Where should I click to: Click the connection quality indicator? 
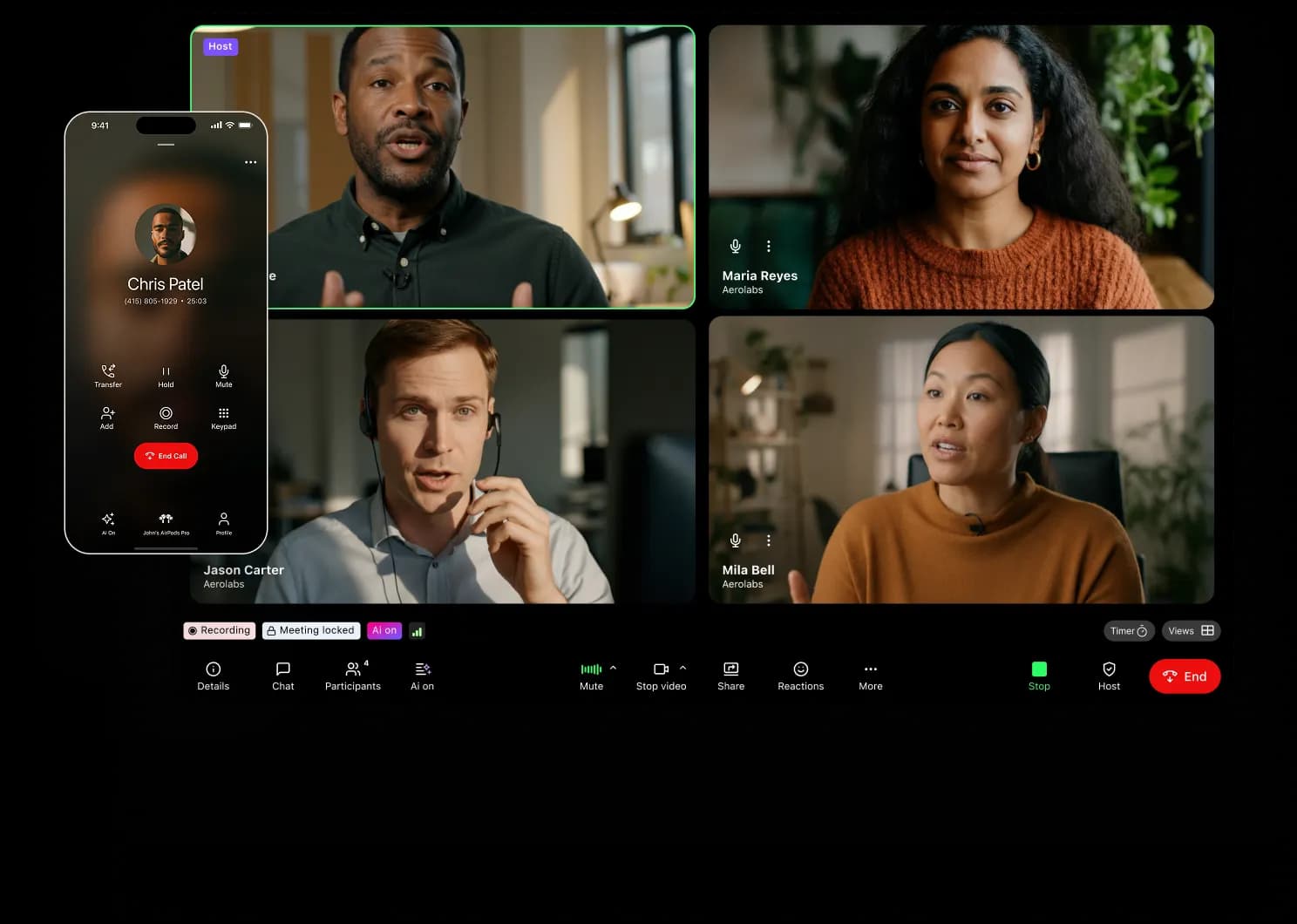pos(417,630)
